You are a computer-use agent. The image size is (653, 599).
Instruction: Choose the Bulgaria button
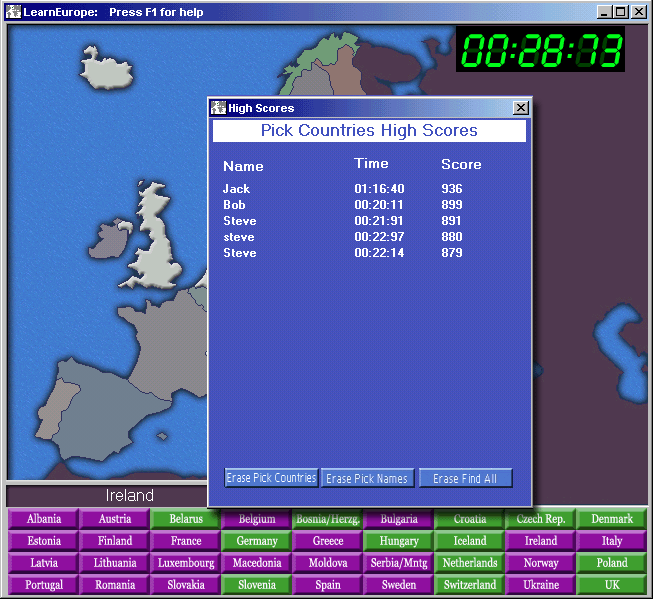[x=399, y=519]
